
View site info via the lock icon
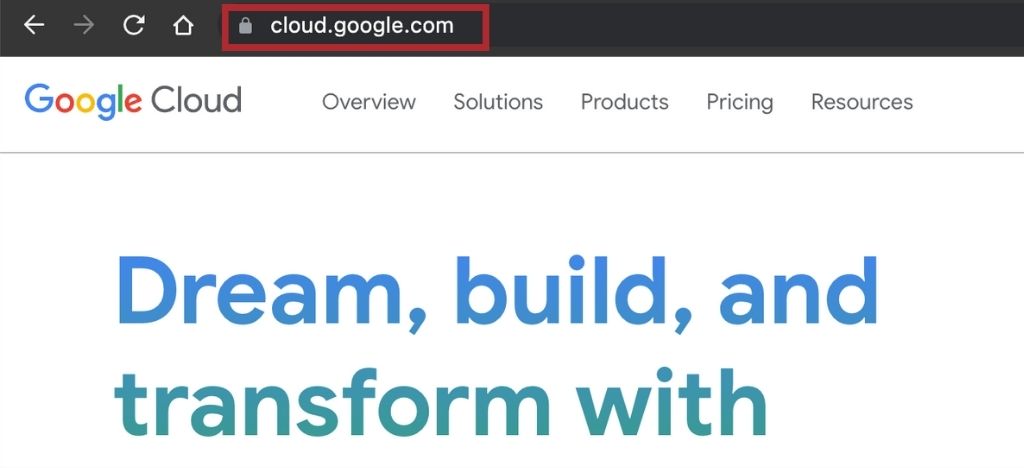246,27
